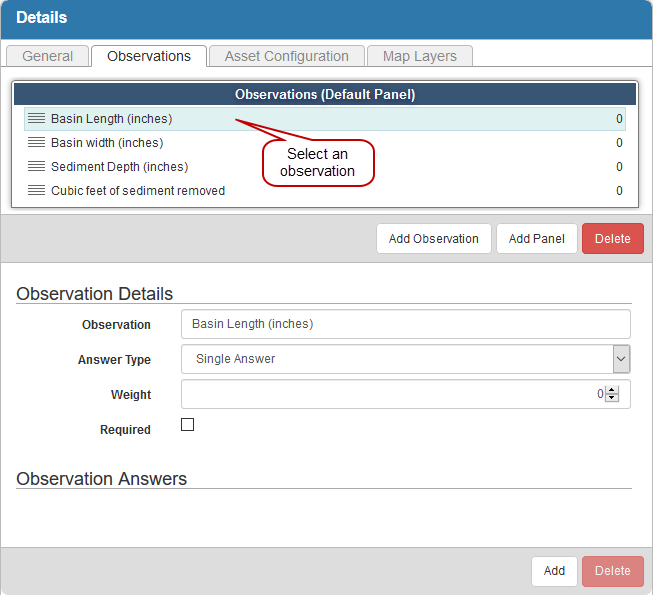Click the Observations (Default Panel) header
Viewport: 653px width, 595px height.
[x=325, y=95]
